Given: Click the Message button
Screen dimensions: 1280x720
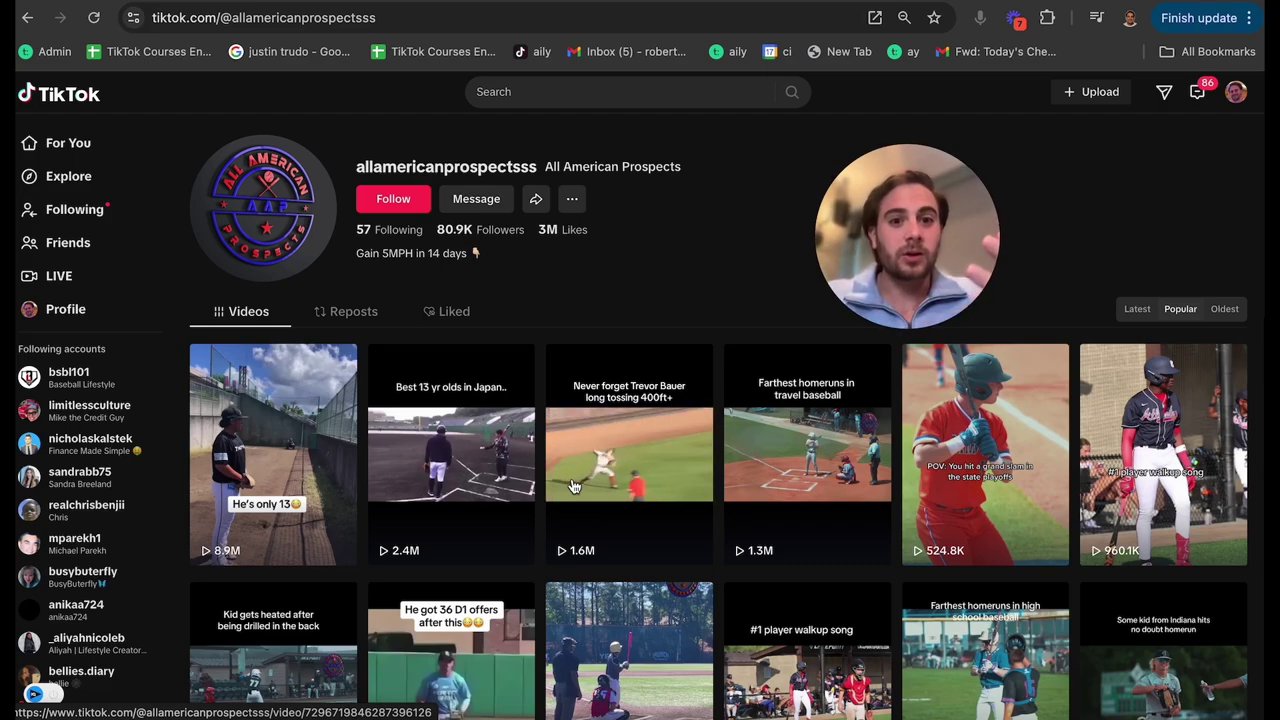Looking at the screenshot, I should pos(476,198).
